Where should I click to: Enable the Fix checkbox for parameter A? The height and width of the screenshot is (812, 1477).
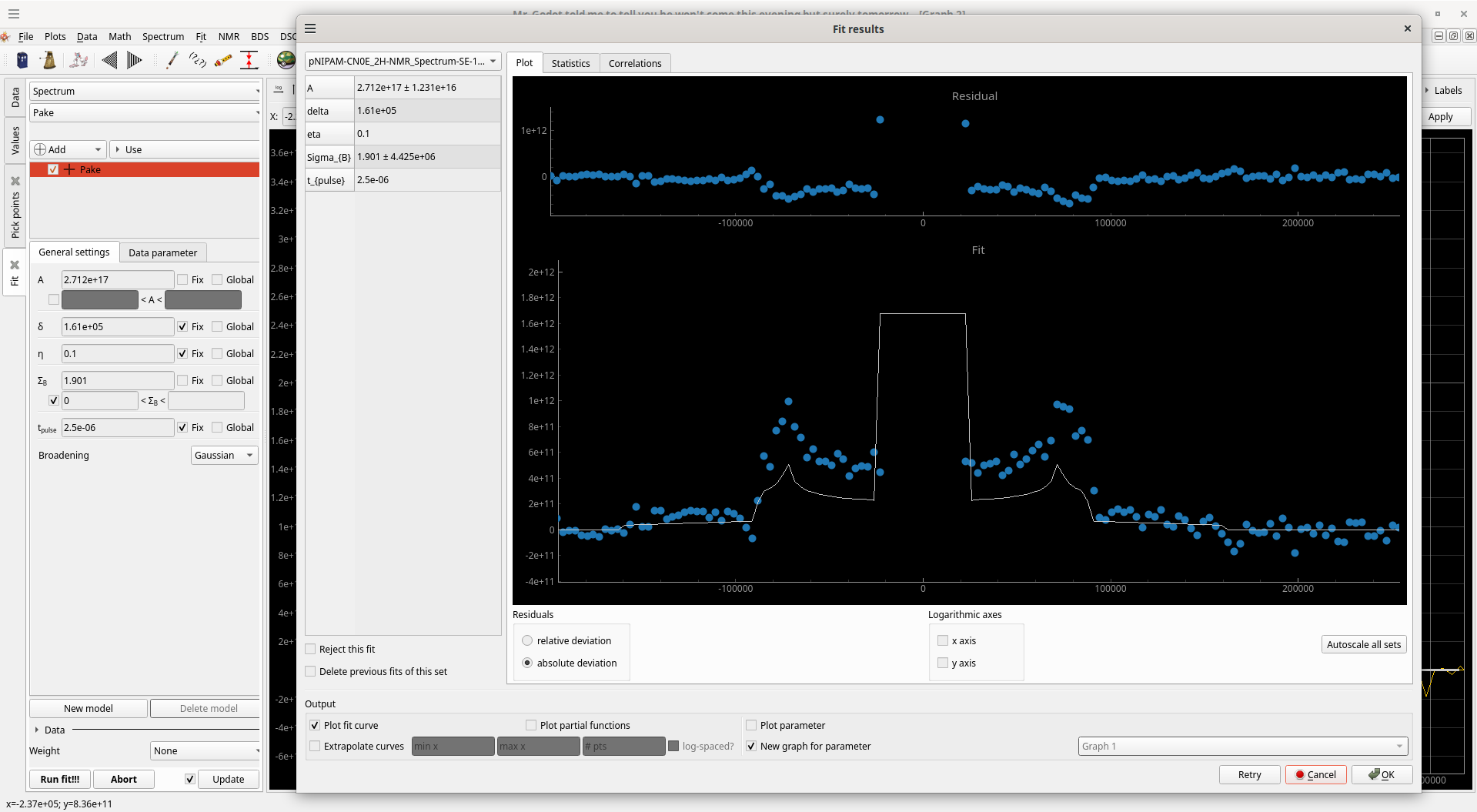pyautogui.click(x=183, y=280)
